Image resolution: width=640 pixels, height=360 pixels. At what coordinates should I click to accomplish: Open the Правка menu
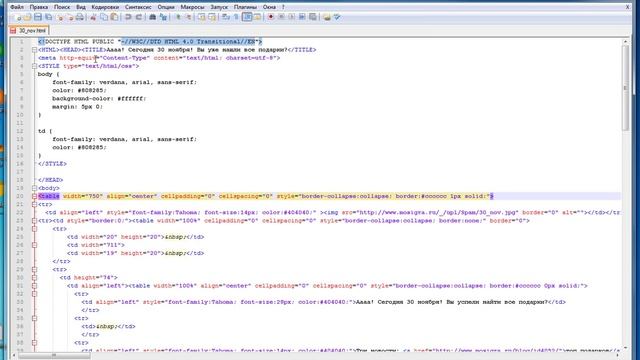pos(39,7)
